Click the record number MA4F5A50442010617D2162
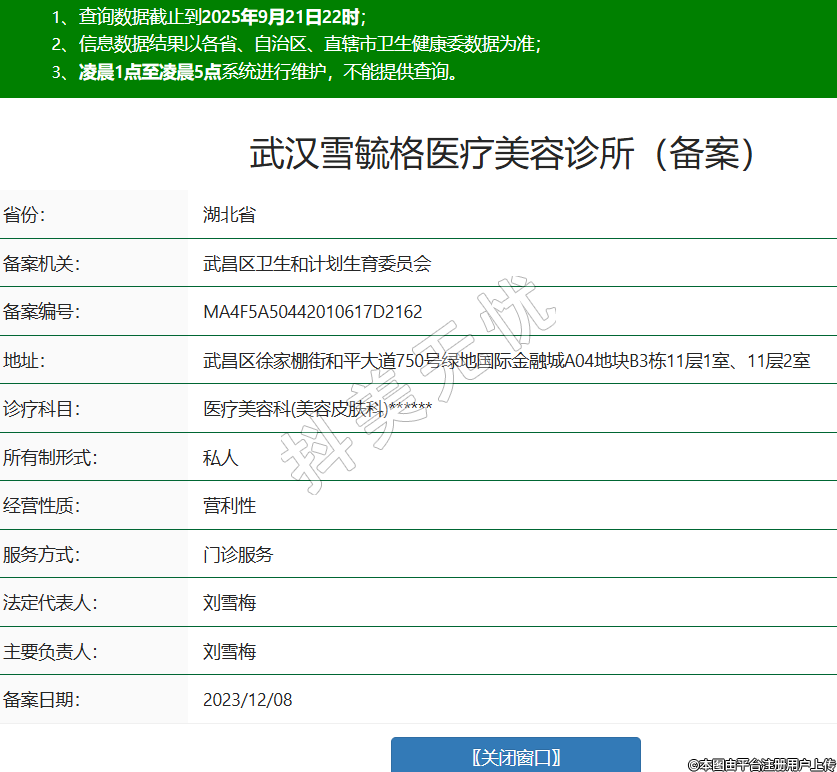Screen dimensions: 837x772 [x=312, y=312]
